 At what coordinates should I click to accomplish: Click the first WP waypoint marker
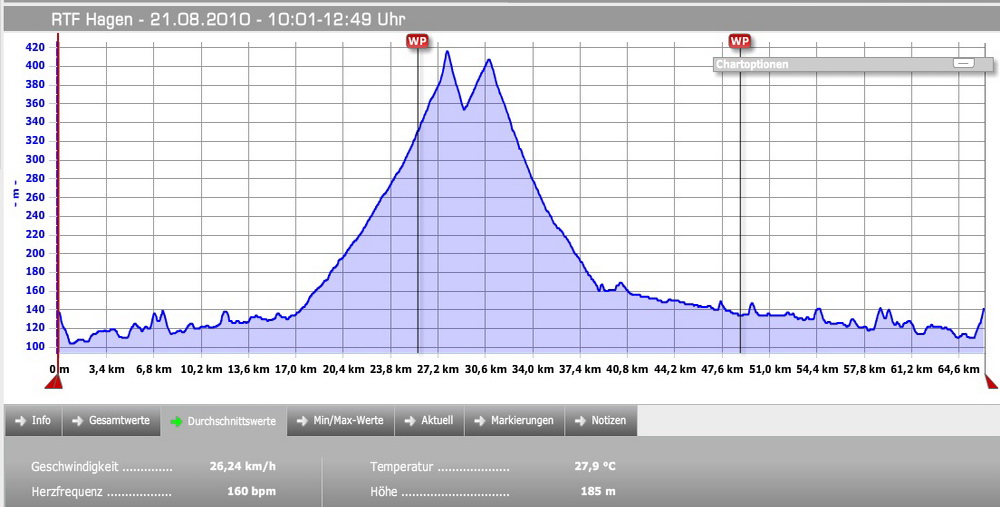[417, 41]
